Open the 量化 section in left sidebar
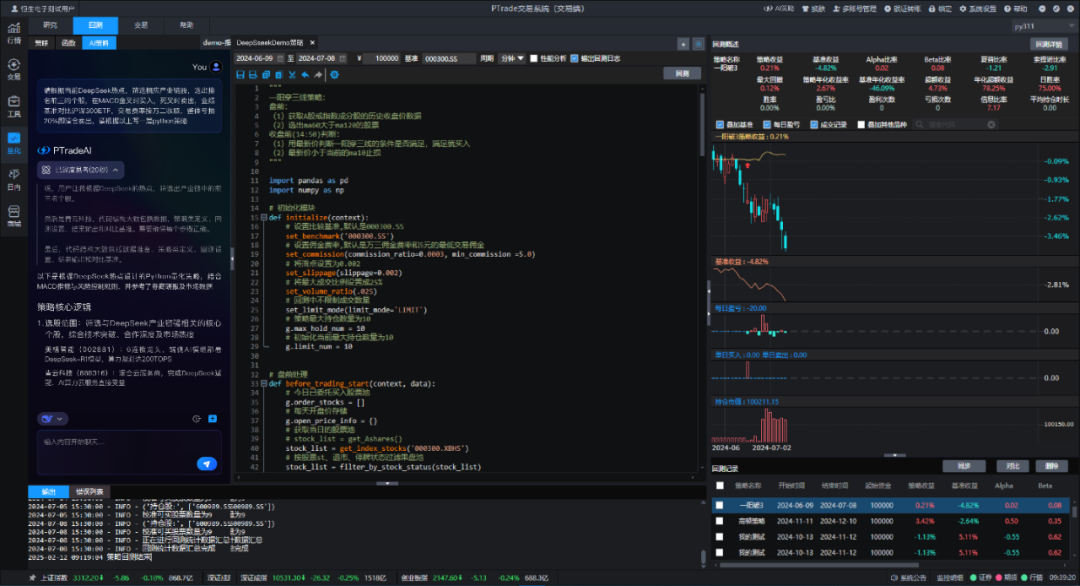The width and height of the screenshot is (1080, 586). (13, 146)
